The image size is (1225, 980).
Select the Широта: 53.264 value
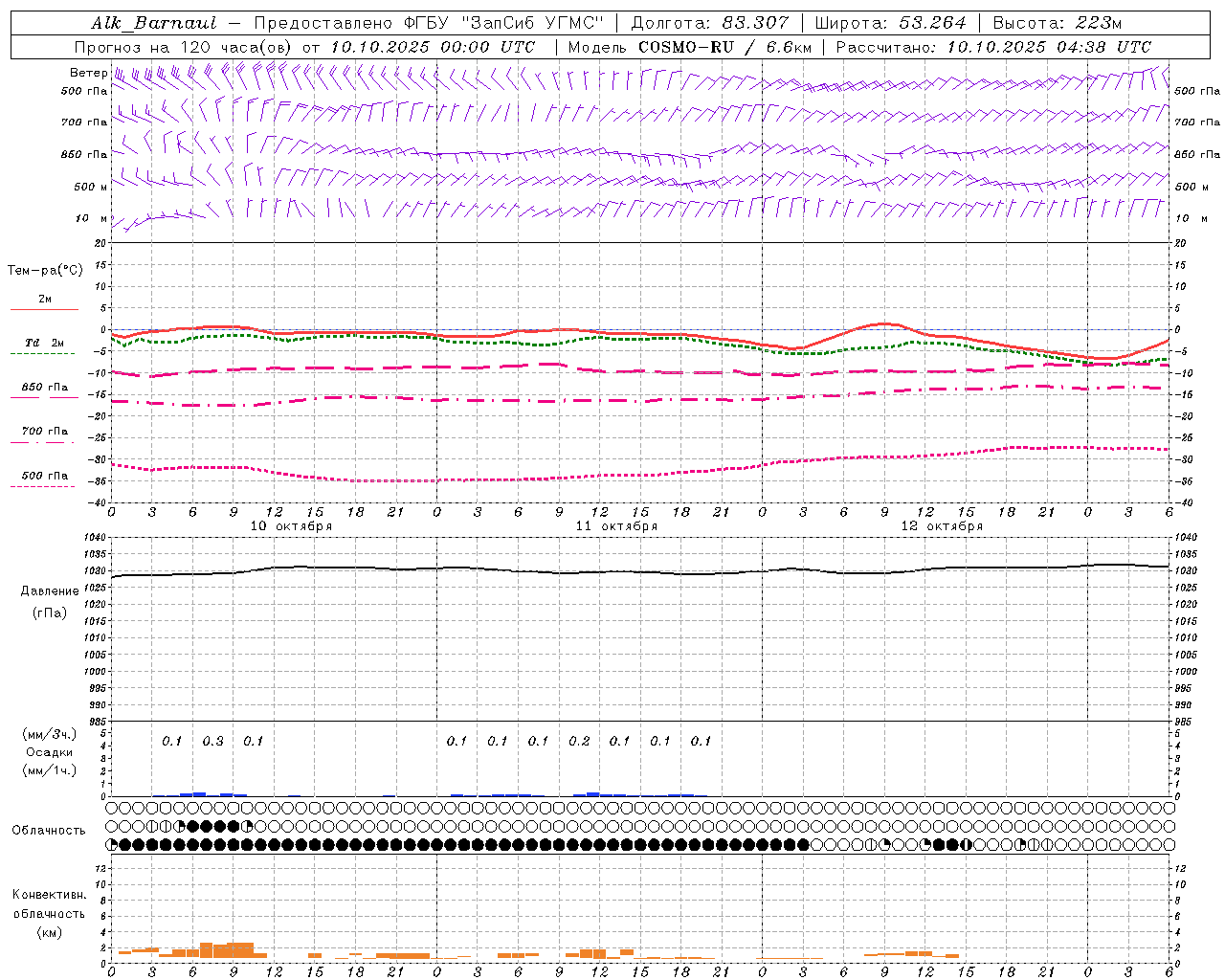890,23
